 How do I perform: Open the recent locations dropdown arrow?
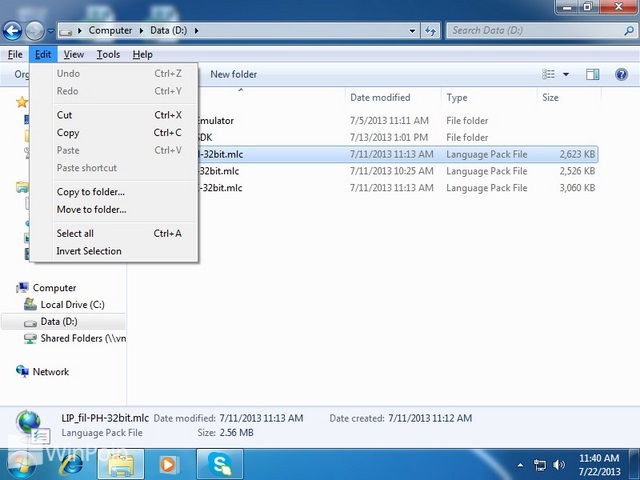(50, 31)
